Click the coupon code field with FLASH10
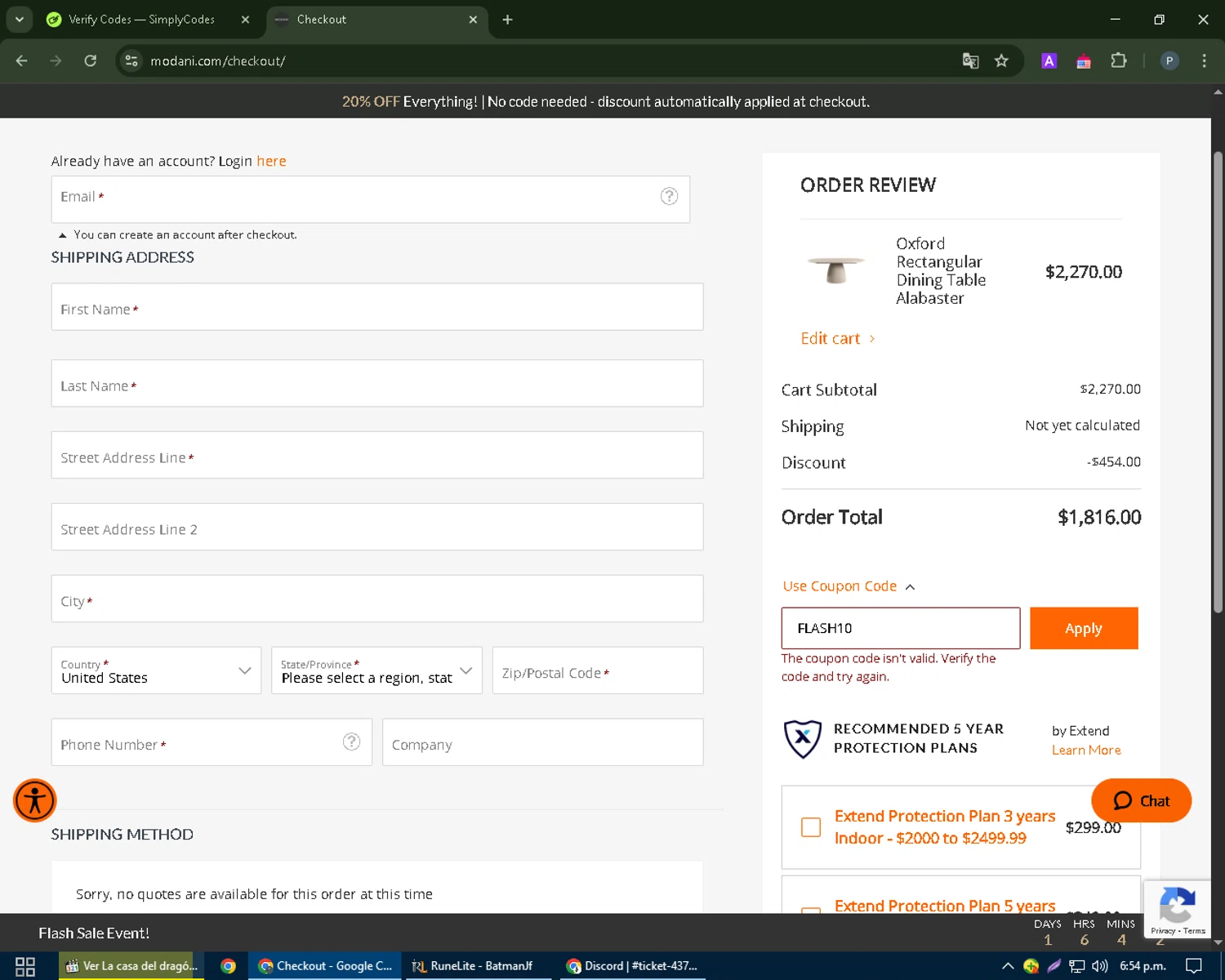Viewport: 1225px width, 980px height. [901, 628]
